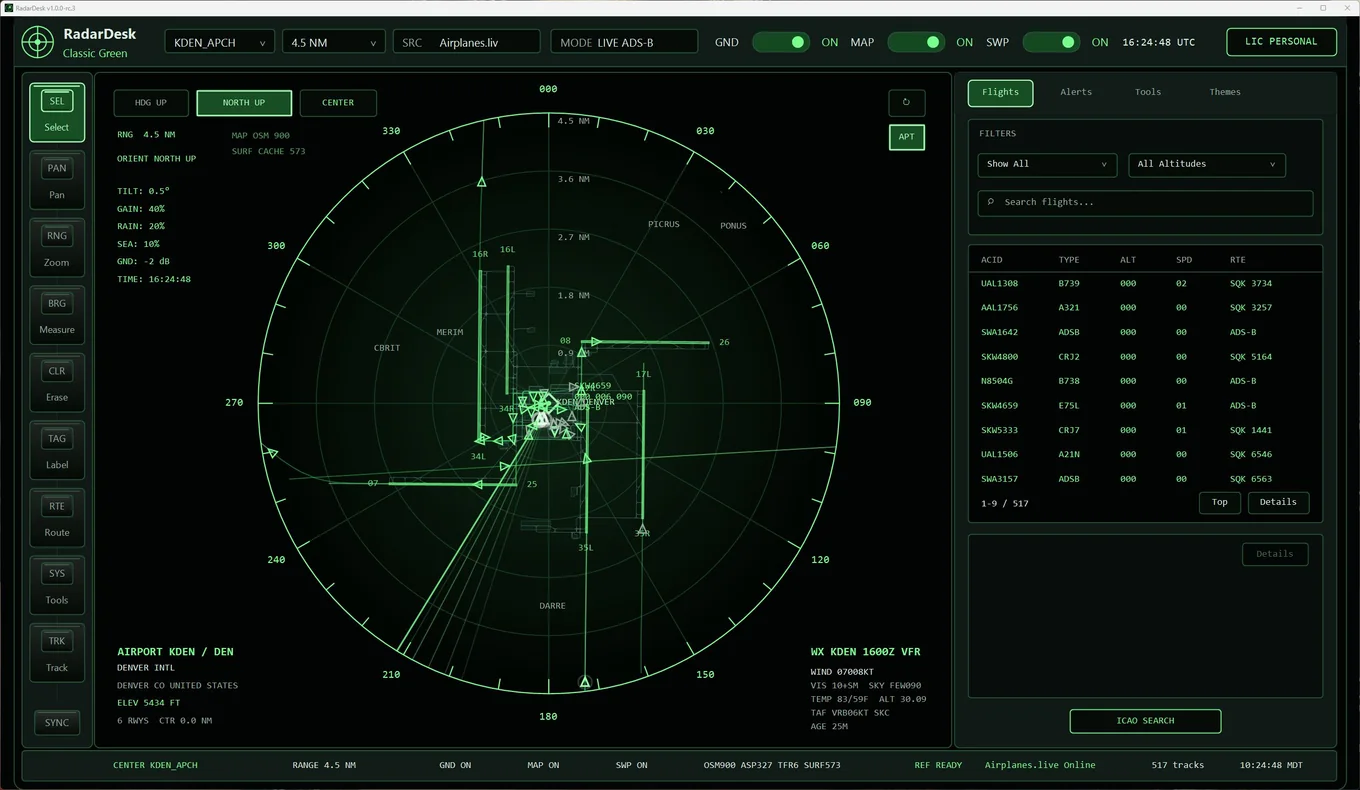Click the Top button in flight list
1360x790 pixels.
point(1220,502)
